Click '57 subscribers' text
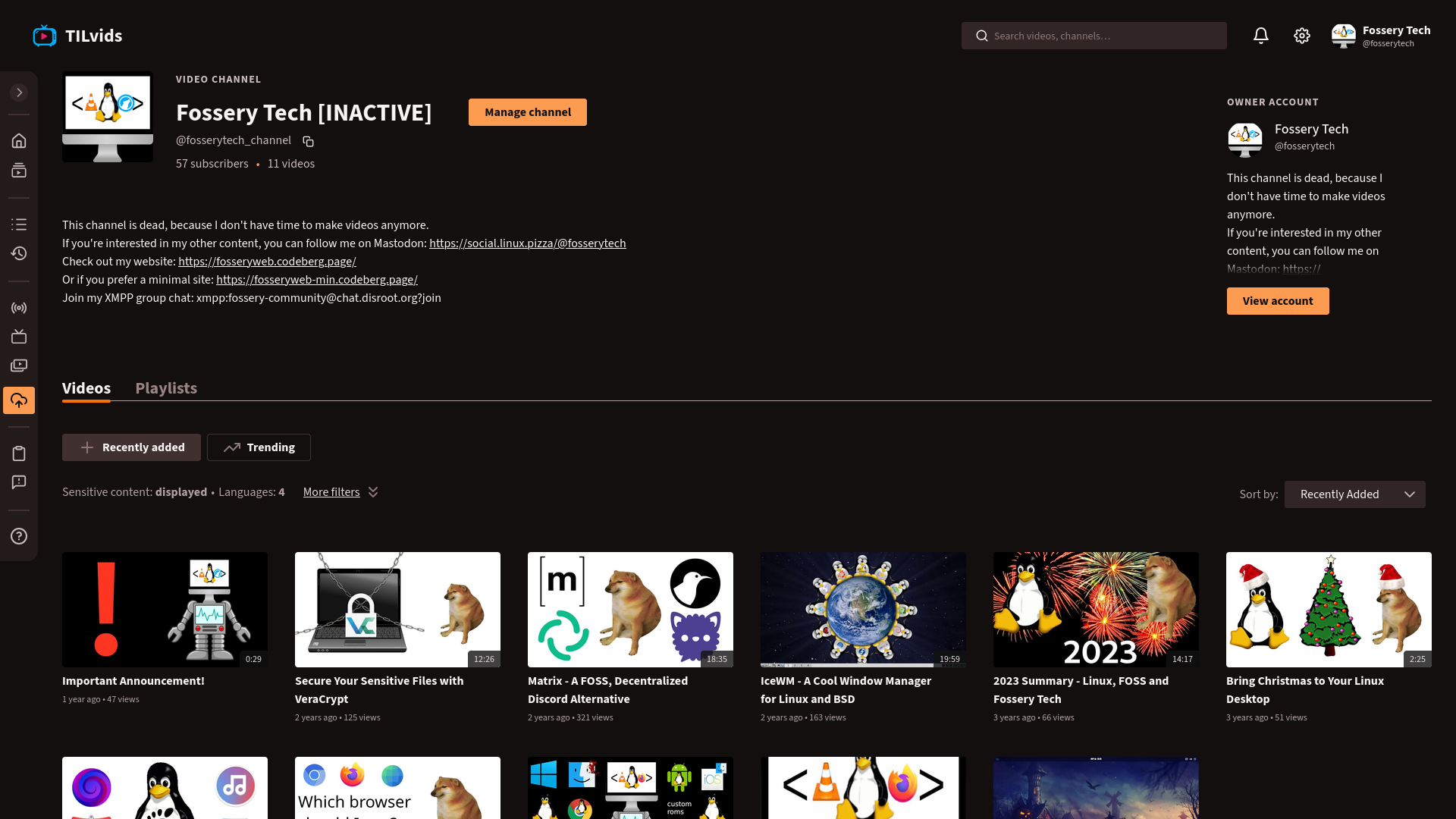This screenshot has height=819, width=1456. point(212,164)
